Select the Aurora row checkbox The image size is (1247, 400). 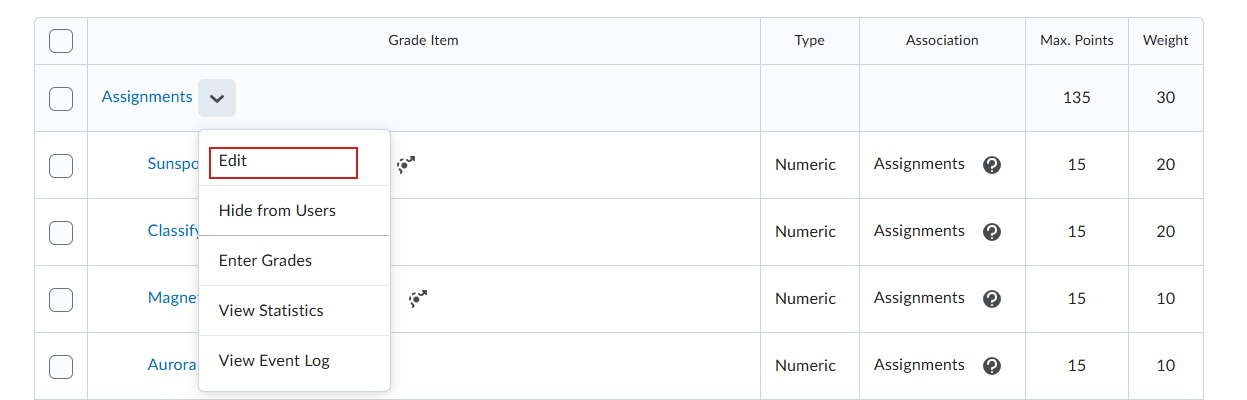click(61, 366)
